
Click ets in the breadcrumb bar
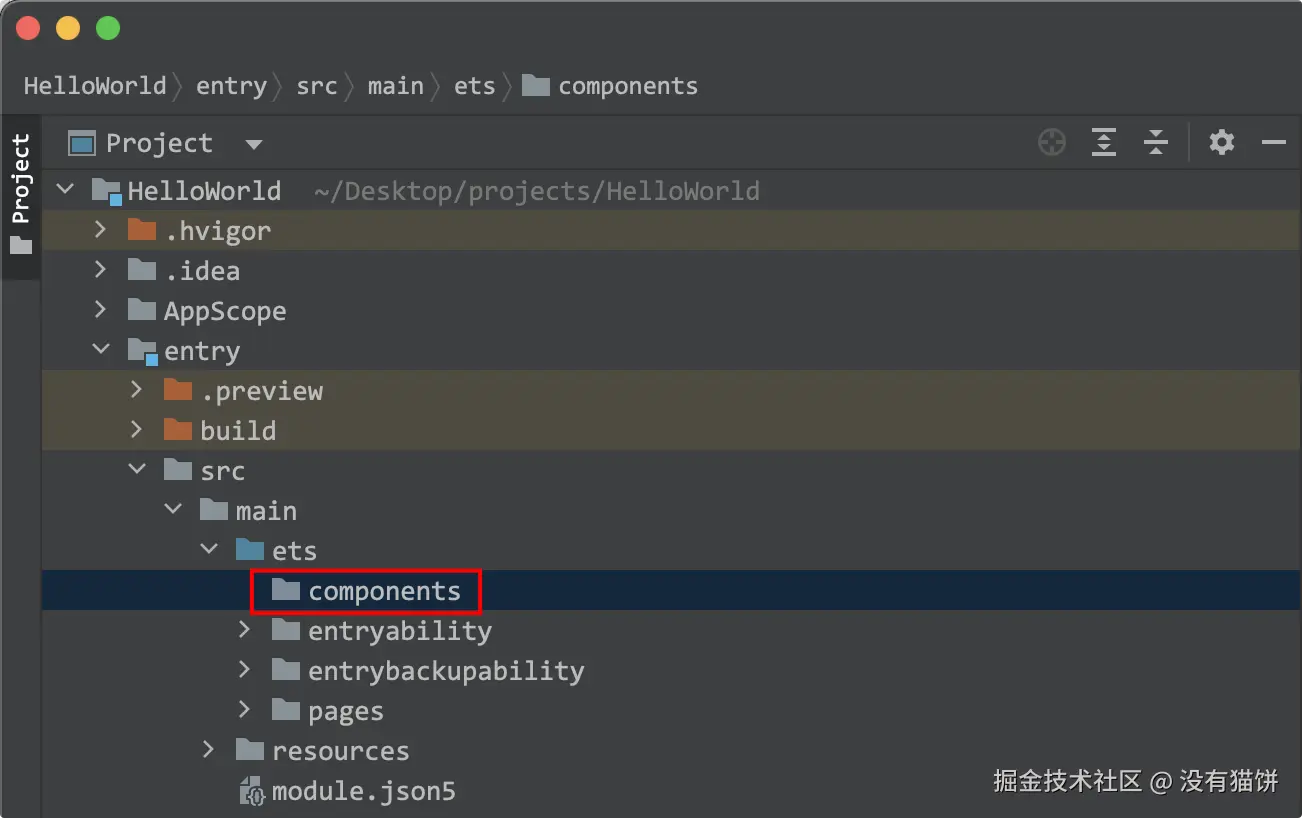point(475,87)
